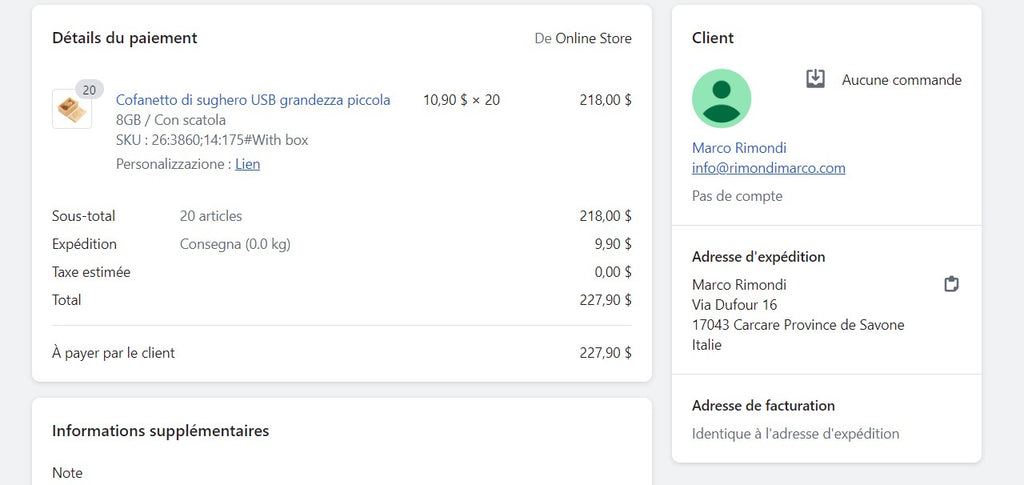Click the 'Adresse d'expédition' heading
This screenshot has height=485, width=1024.
(x=759, y=257)
